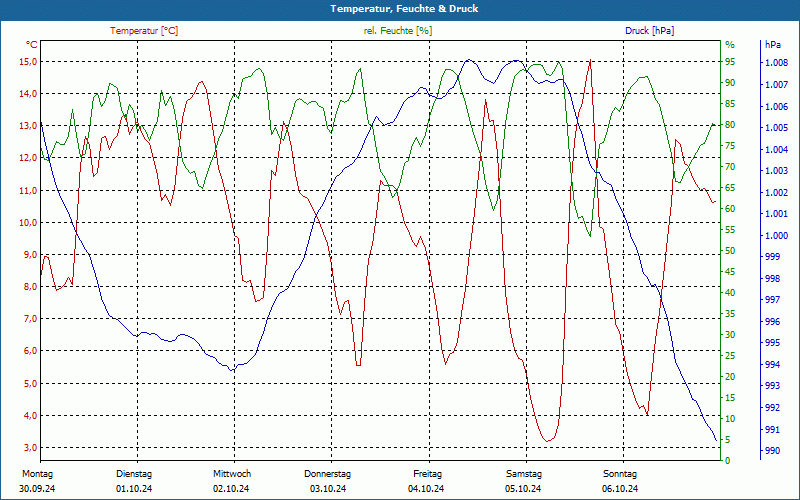The width and height of the screenshot is (800, 500).
Task: Click the date '01.10.24'
Action: coord(134,489)
